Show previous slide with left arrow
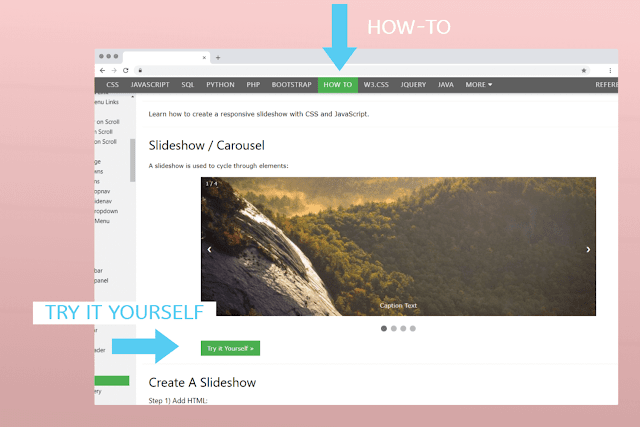 [209, 249]
